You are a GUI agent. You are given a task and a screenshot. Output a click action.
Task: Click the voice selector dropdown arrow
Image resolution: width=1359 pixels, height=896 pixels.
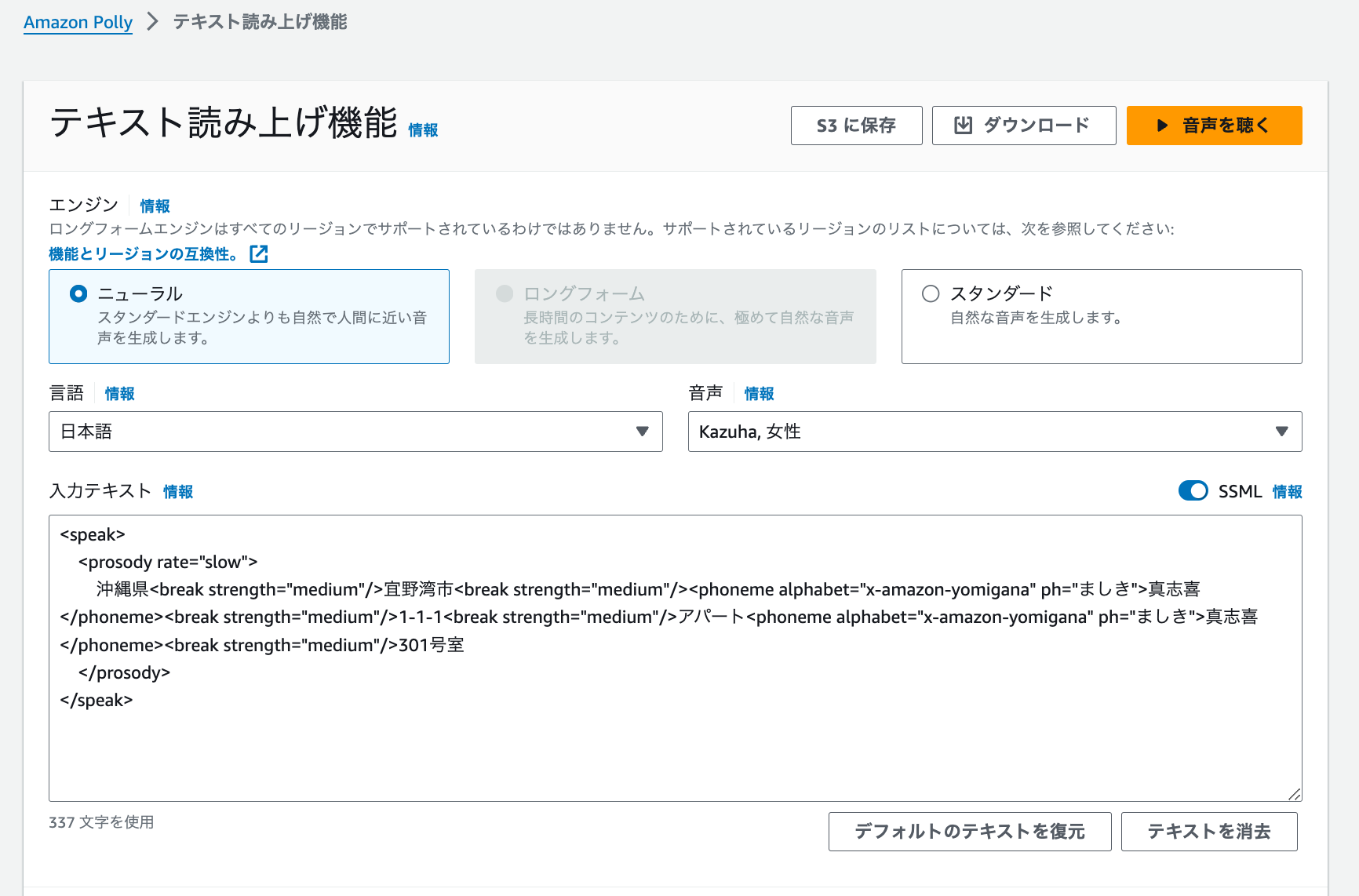click(x=1282, y=431)
